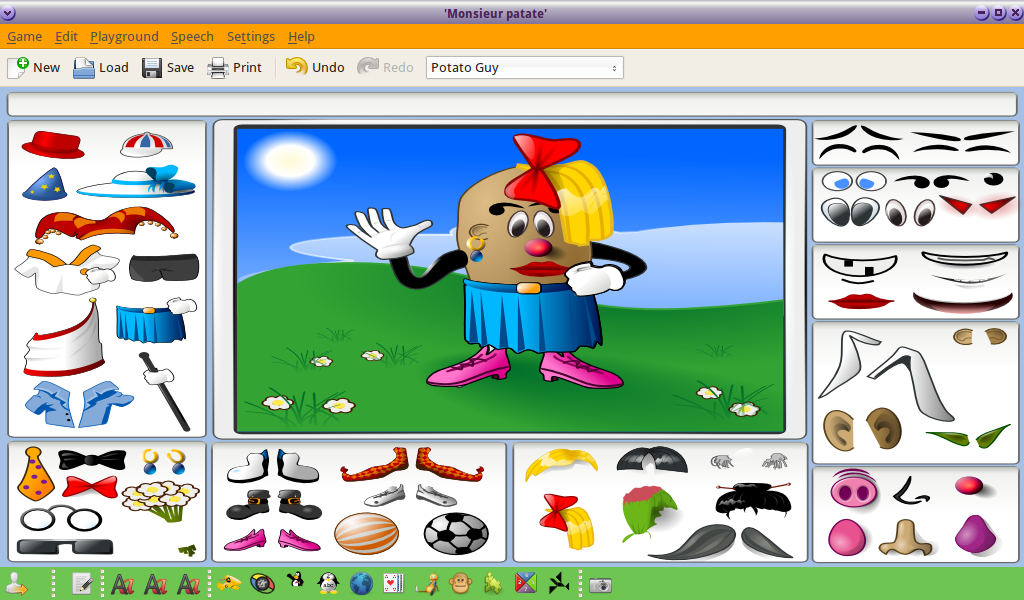Choose the checkered jester shoes
The height and width of the screenshot is (600, 1024).
click(x=412, y=464)
